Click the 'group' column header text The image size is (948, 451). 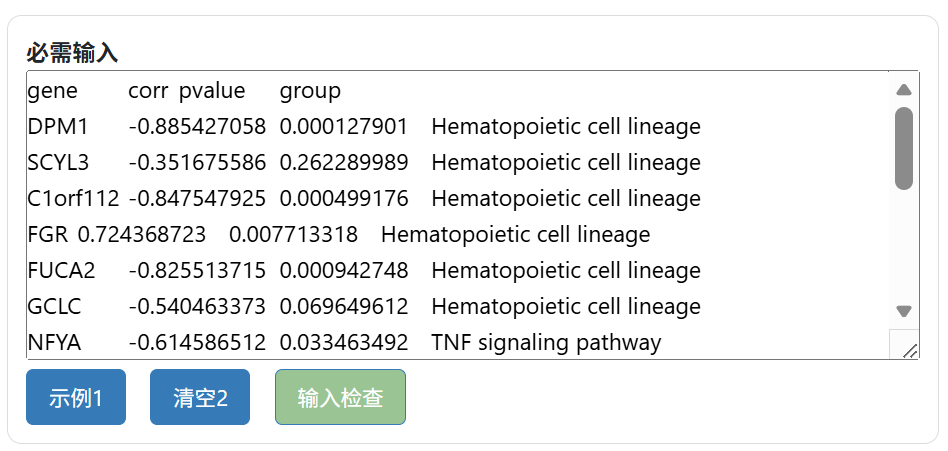[x=310, y=91]
